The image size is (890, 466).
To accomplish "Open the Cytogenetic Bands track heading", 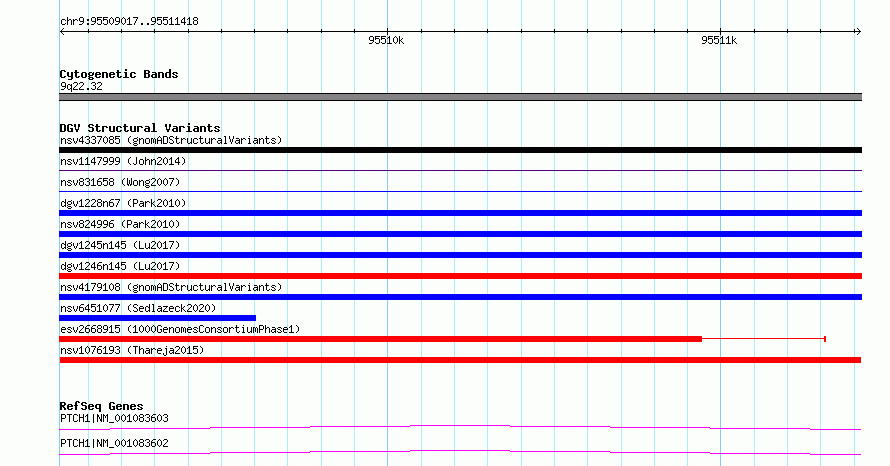I will 119,74.
